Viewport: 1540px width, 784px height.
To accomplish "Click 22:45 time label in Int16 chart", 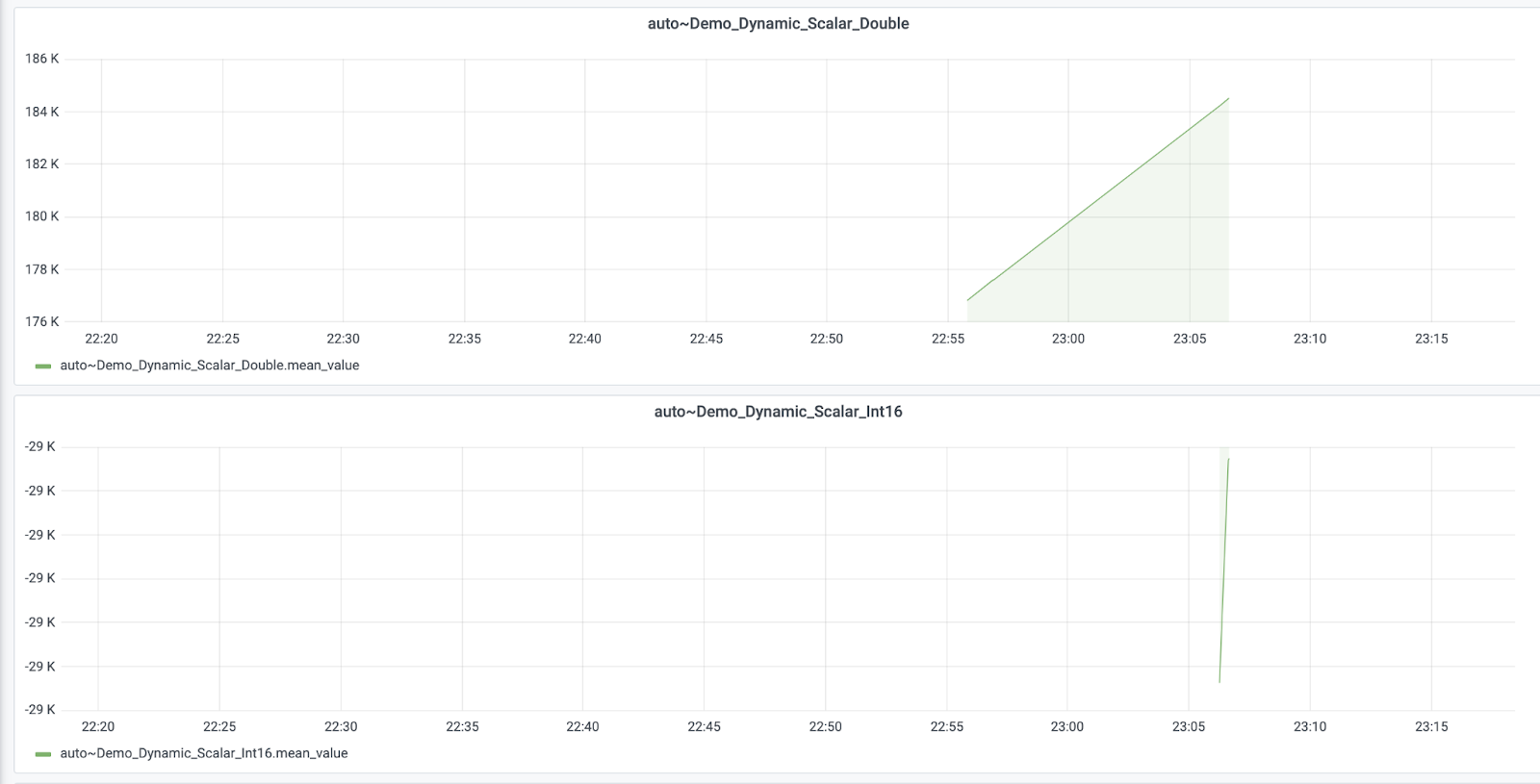I will pyautogui.click(x=704, y=726).
